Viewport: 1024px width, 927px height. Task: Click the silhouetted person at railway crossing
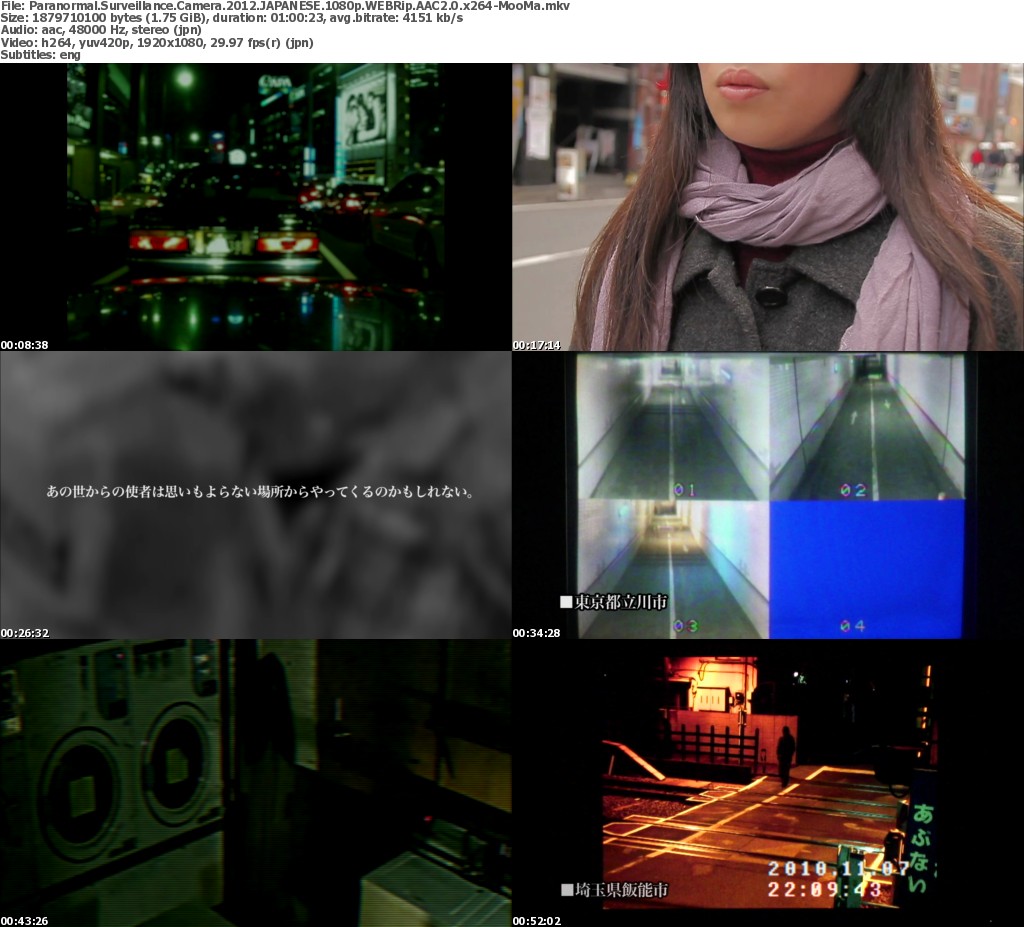[786, 755]
